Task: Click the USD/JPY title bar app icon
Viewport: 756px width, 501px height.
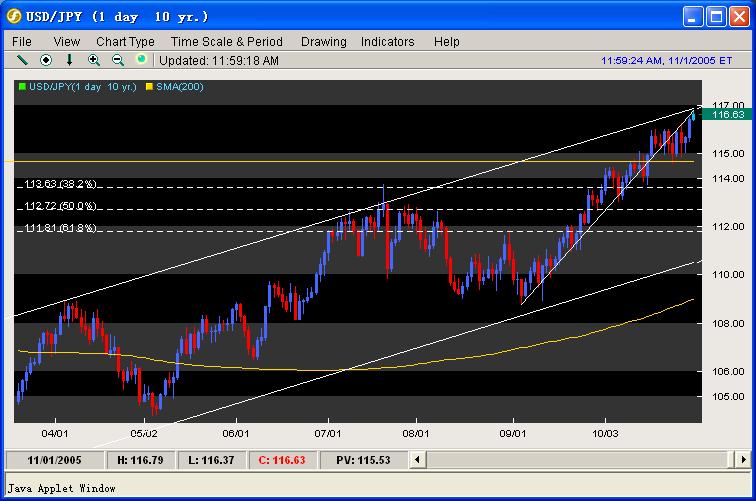Action: pos(14,16)
